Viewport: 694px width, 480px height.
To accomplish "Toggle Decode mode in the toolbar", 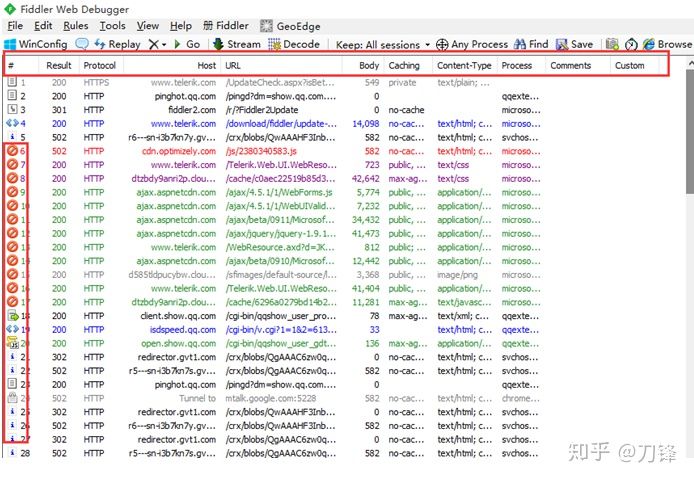I will click(294, 44).
